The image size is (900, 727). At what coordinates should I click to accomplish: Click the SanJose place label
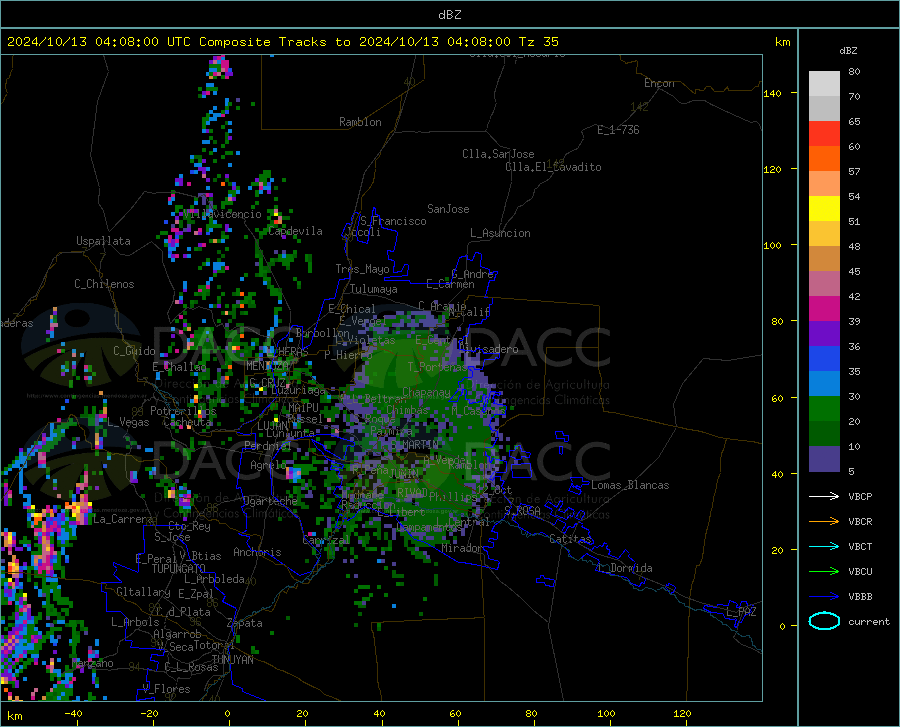tap(448, 209)
